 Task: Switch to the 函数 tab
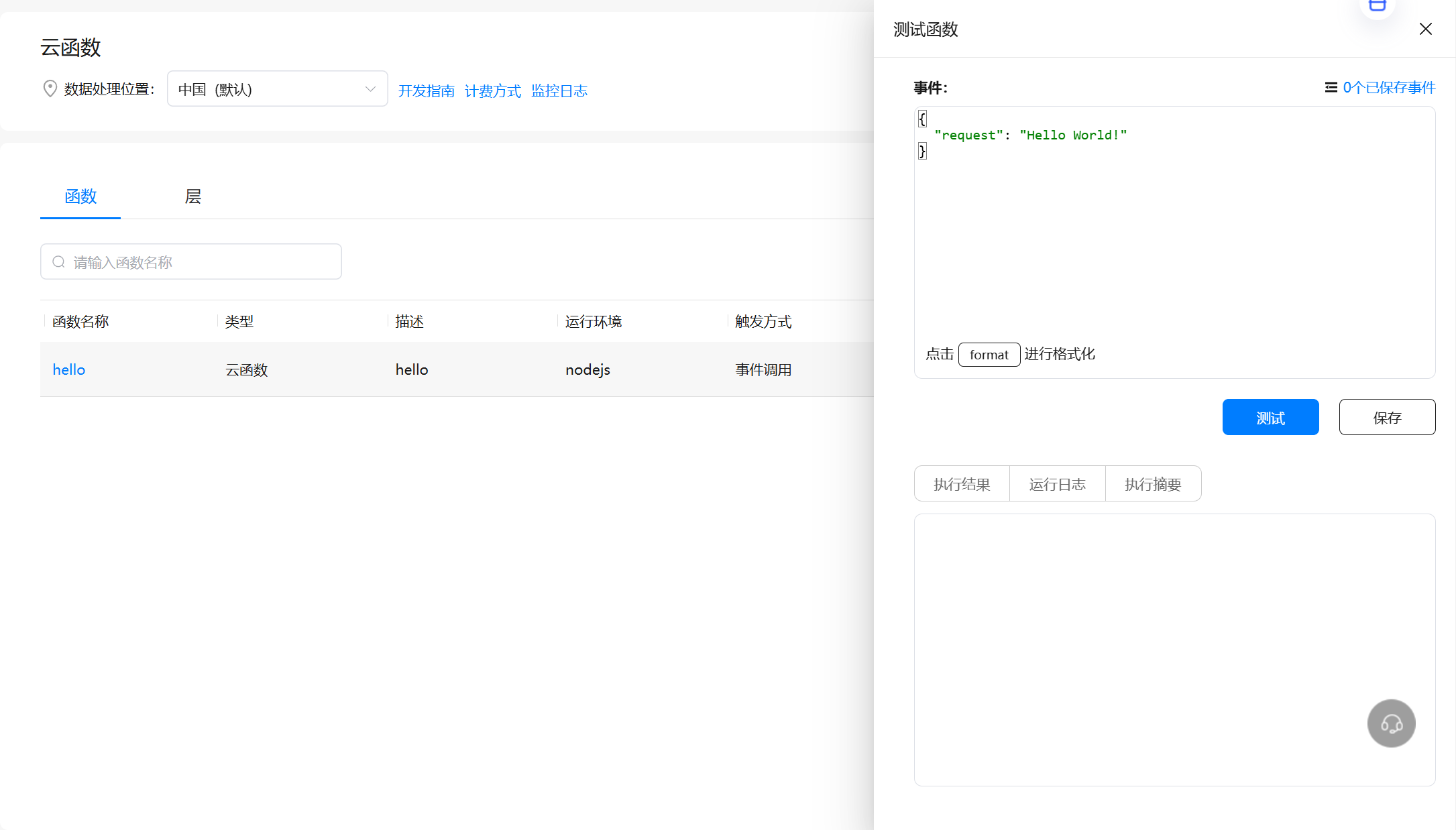[x=80, y=196]
